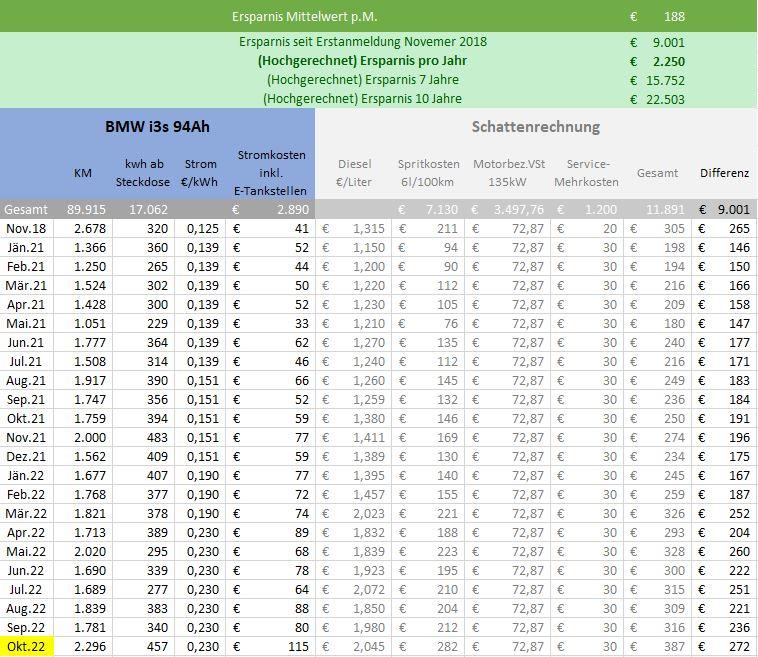
Task: Click KM value 2.020 in Mai.22 row
Action: pyautogui.click(x=90, y=552)
